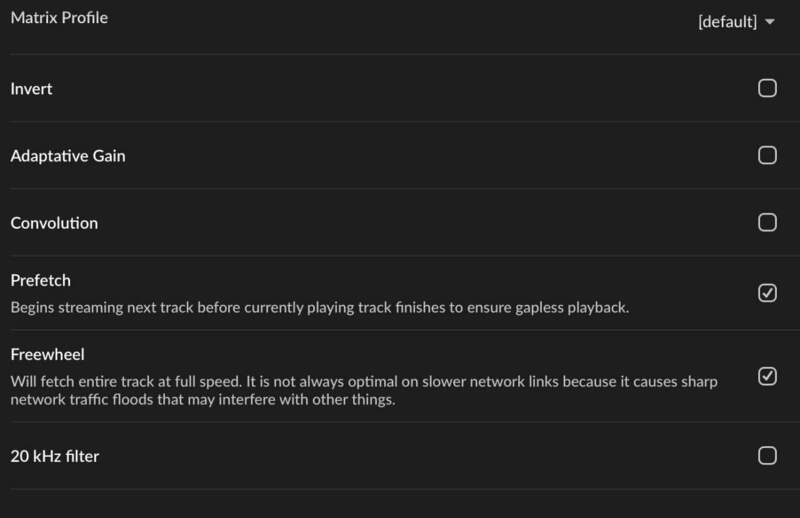Click the 20 kHz filter label
Image resolution: width=800 pixels, height=518 pixels.
tap(55, 457)
